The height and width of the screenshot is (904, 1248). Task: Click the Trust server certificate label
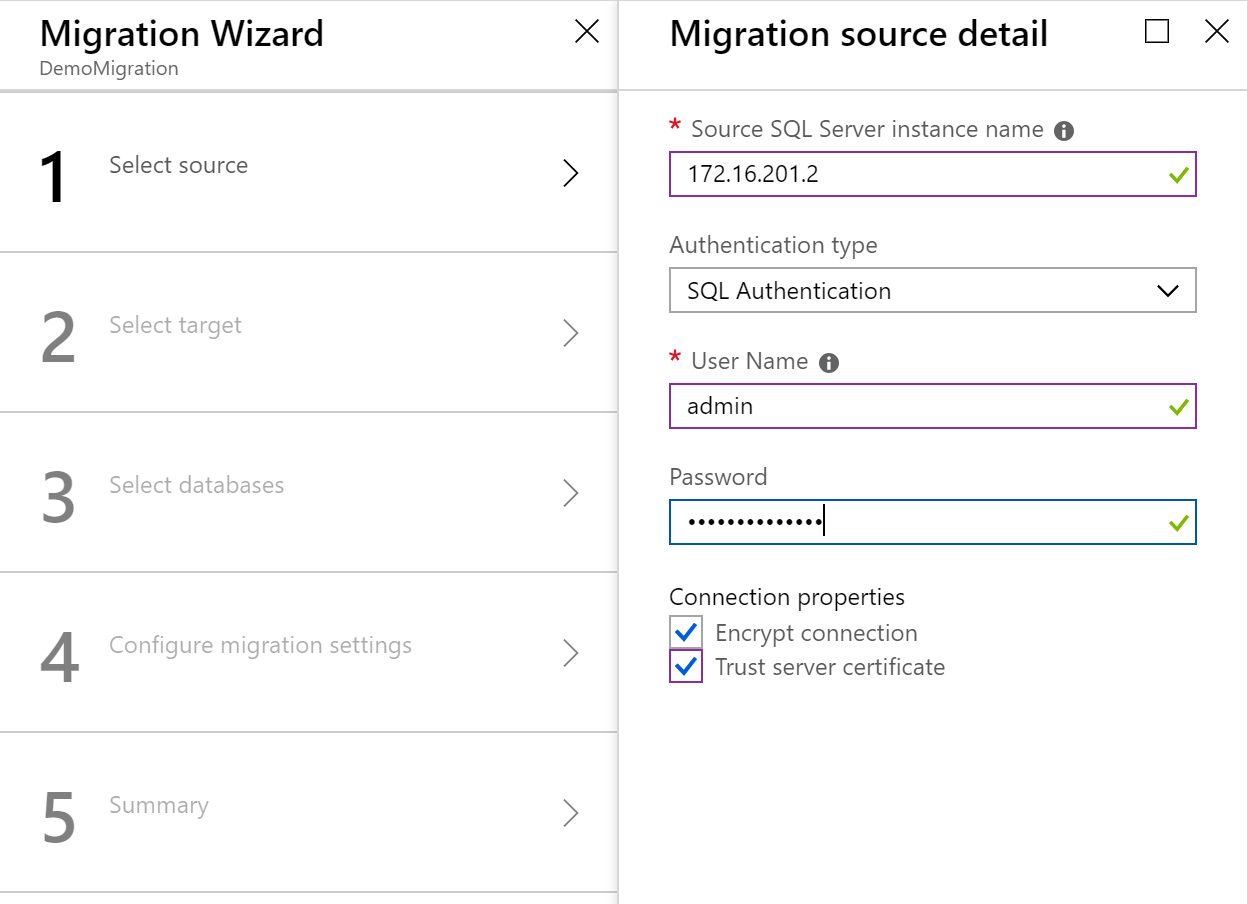pos(830,667)
